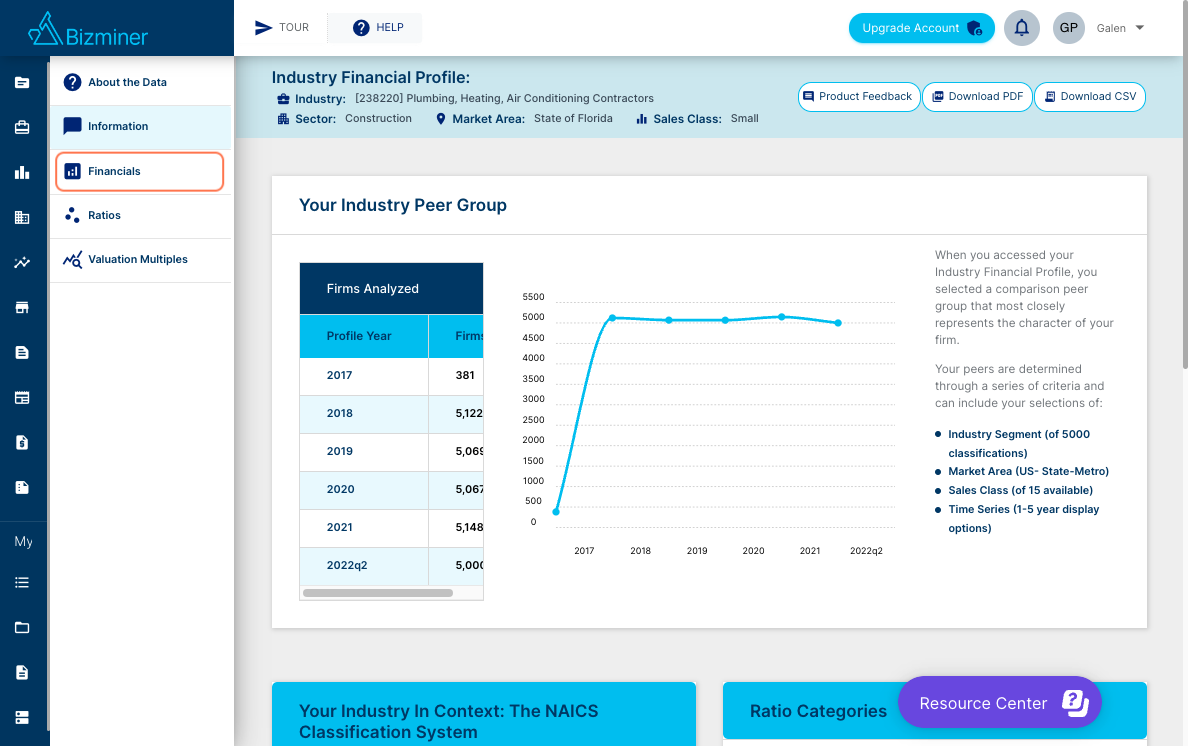Screen dimensions: 1188x746
Task: Open the briefcase icon in left rail
Action: coord(22,127)
